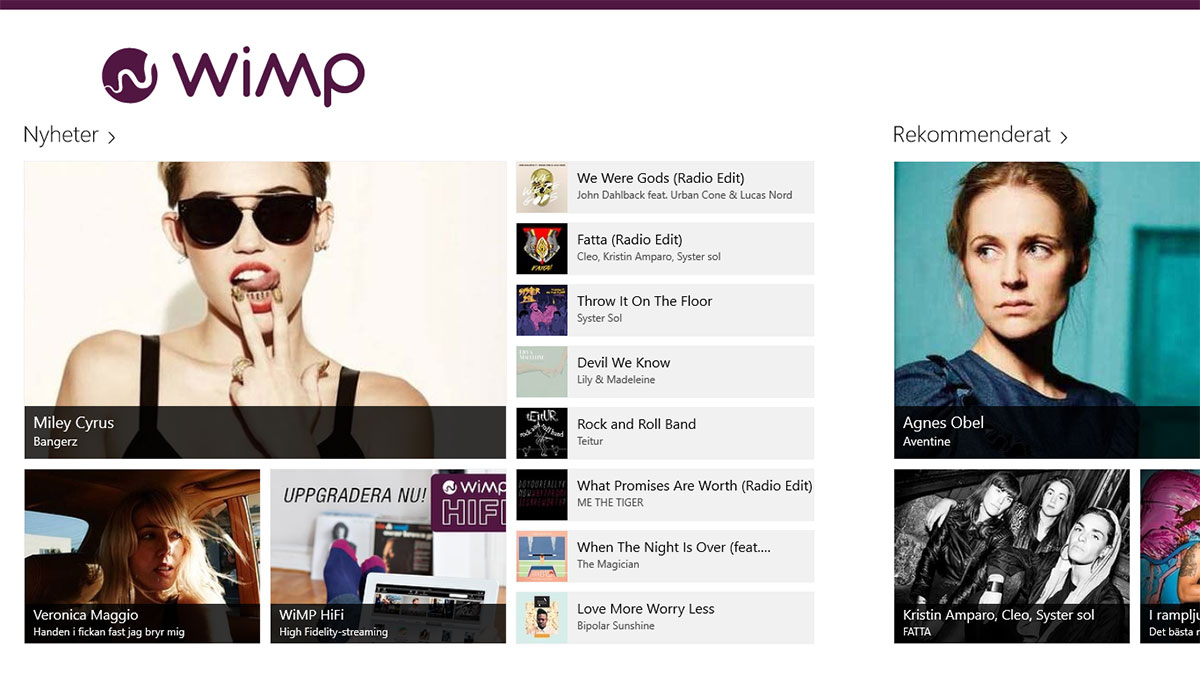
Task: Click the Love More Worry Less cover thumbnail
Action: [542, 617]
